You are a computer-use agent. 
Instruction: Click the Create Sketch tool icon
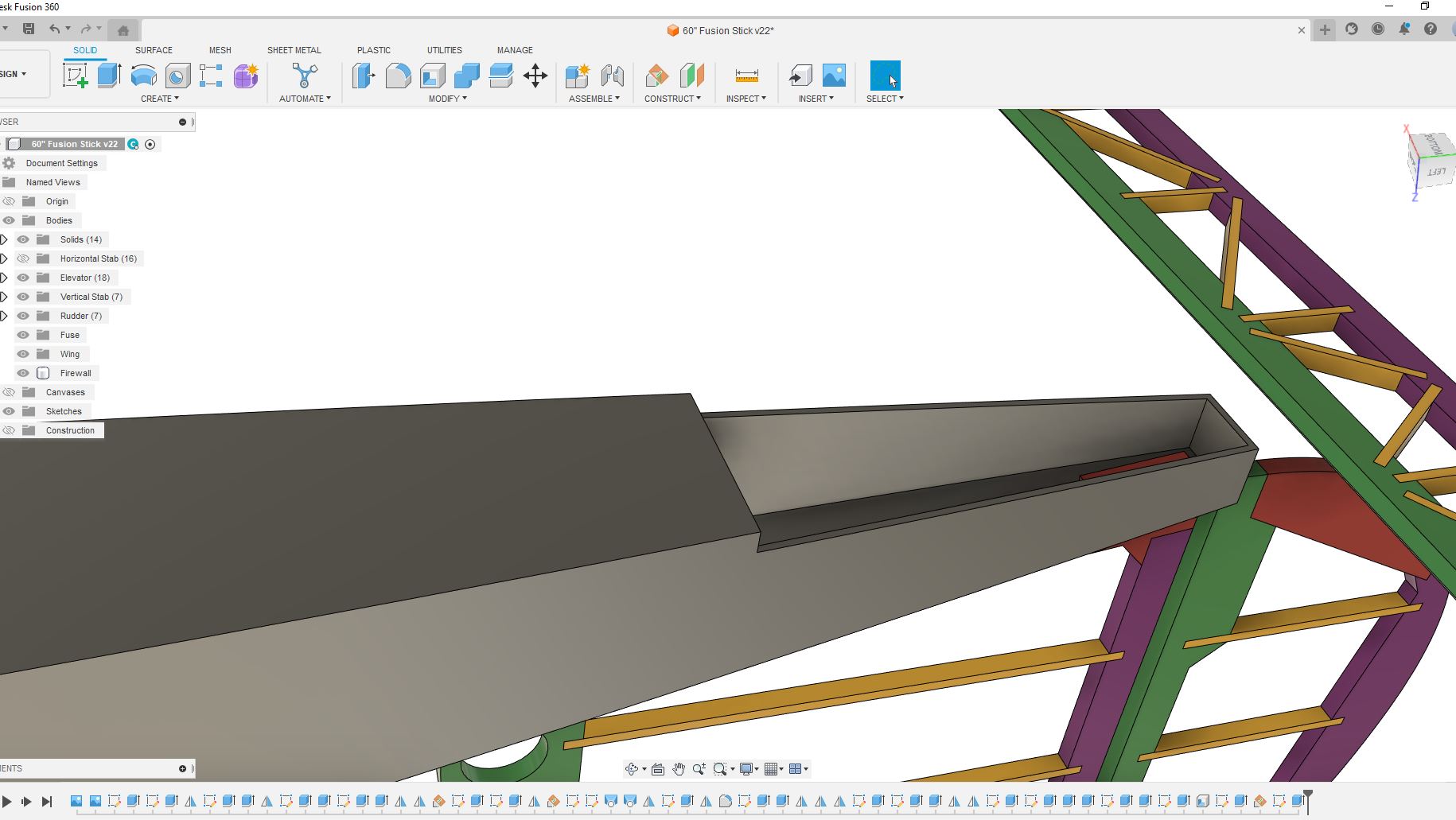[75, 76]
